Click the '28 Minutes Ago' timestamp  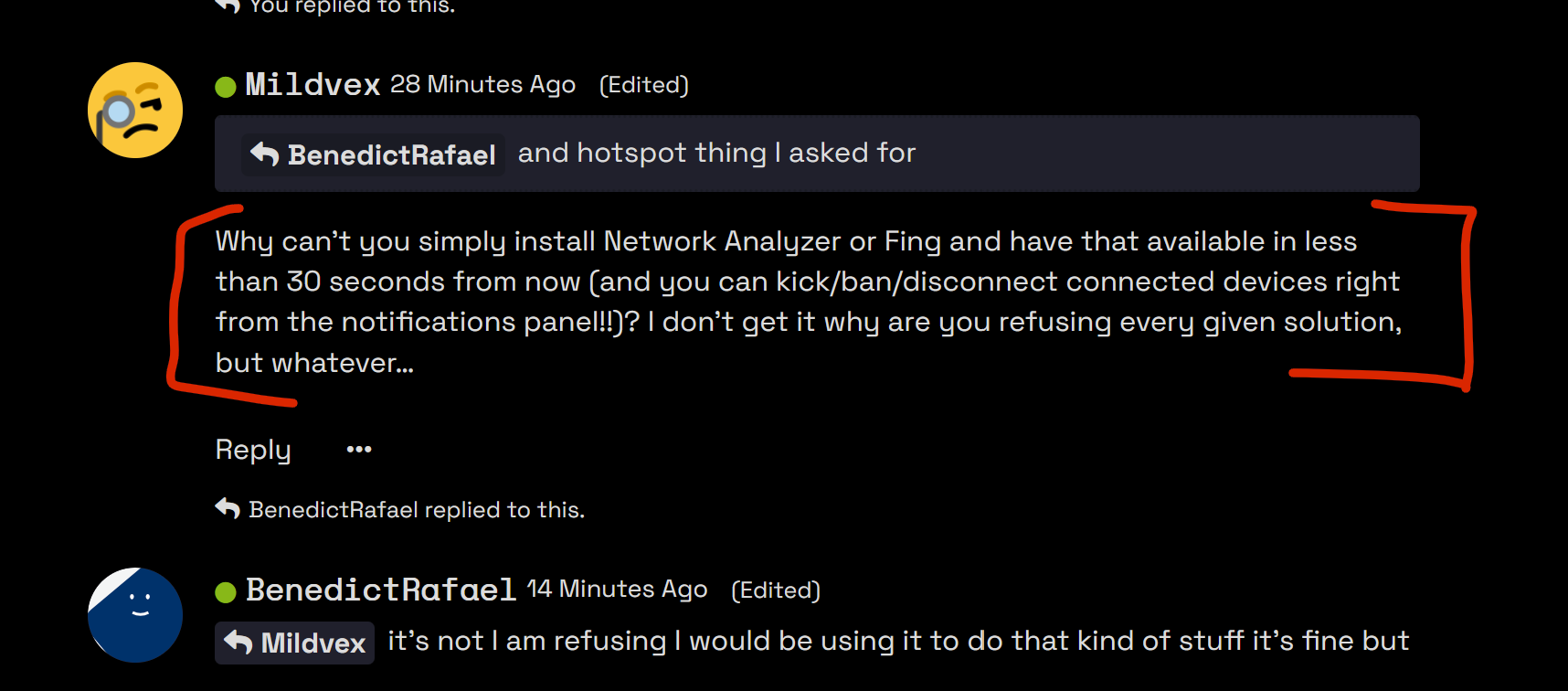click(x=482, y=85)
